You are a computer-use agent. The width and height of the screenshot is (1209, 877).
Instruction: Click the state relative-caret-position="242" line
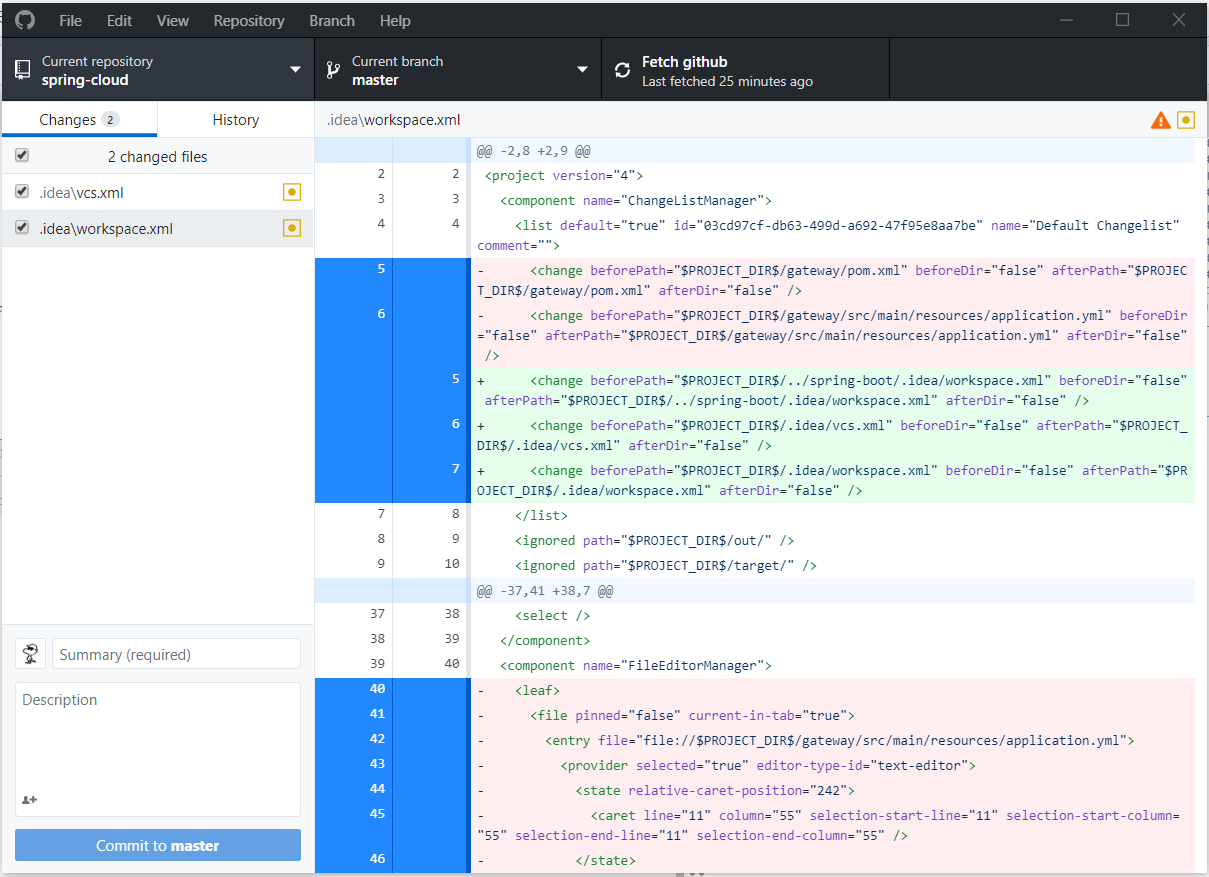(832, 790)
